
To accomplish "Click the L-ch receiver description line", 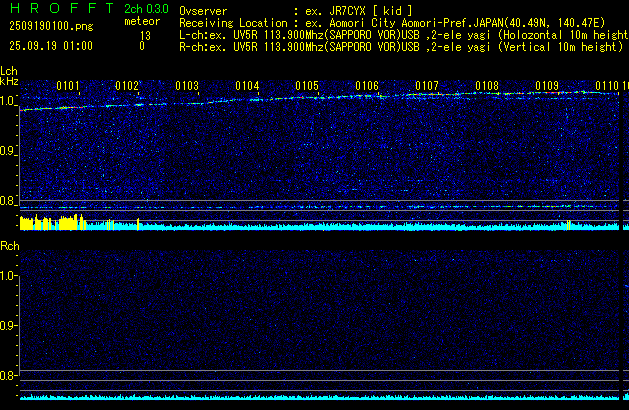I will coord(400,34).
